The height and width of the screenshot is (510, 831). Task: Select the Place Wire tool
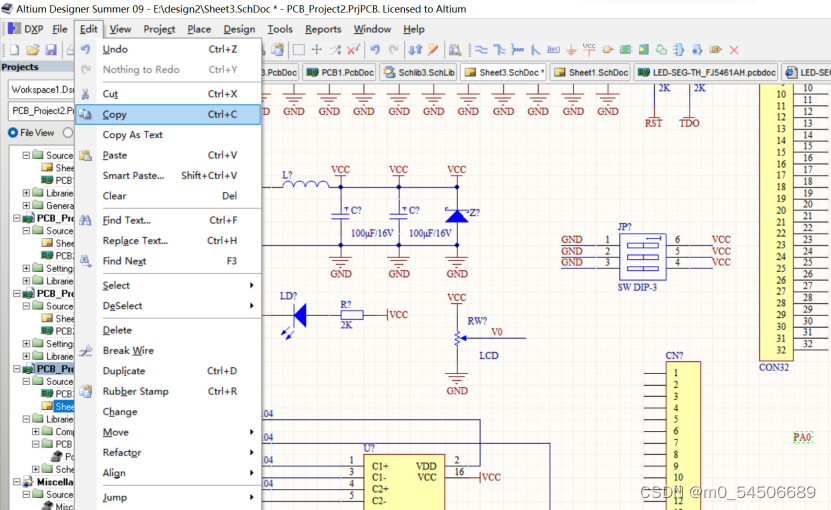[481, 50]
